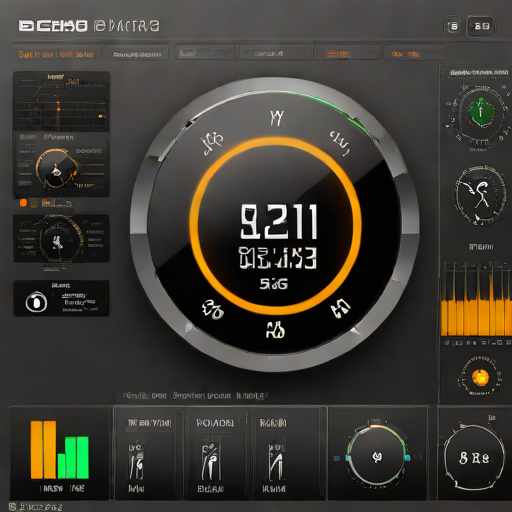Click the orange spectrum bar chart on the right

[x=476, y=299]
